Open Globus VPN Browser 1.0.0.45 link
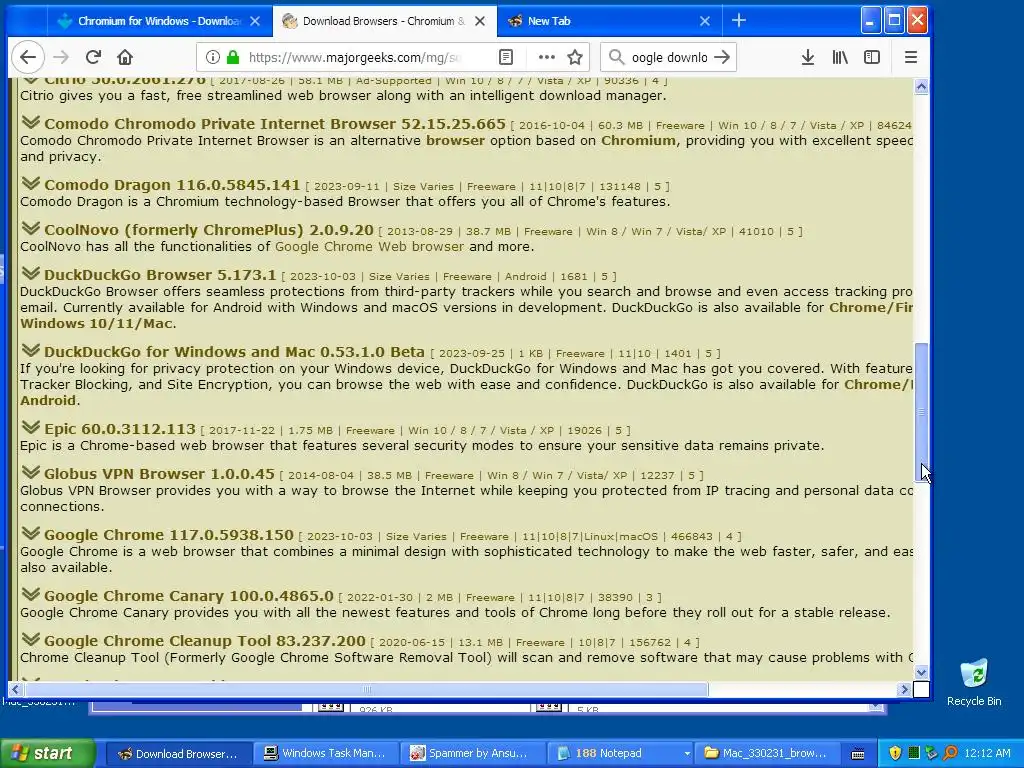1024x768 pixels. [x=159, y=474]
